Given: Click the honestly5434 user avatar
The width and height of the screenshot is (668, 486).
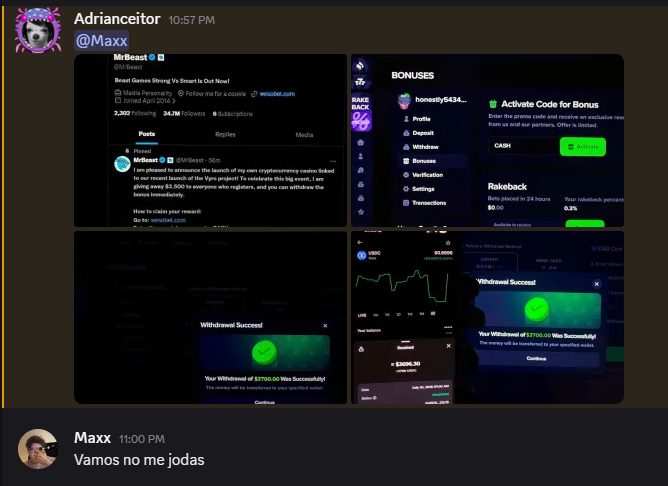Looking at the screenshot, I should tap(404, 101).
